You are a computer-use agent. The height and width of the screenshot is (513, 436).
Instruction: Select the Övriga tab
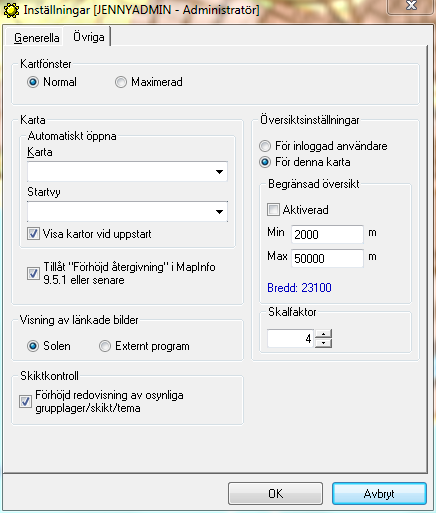[89, 37]
